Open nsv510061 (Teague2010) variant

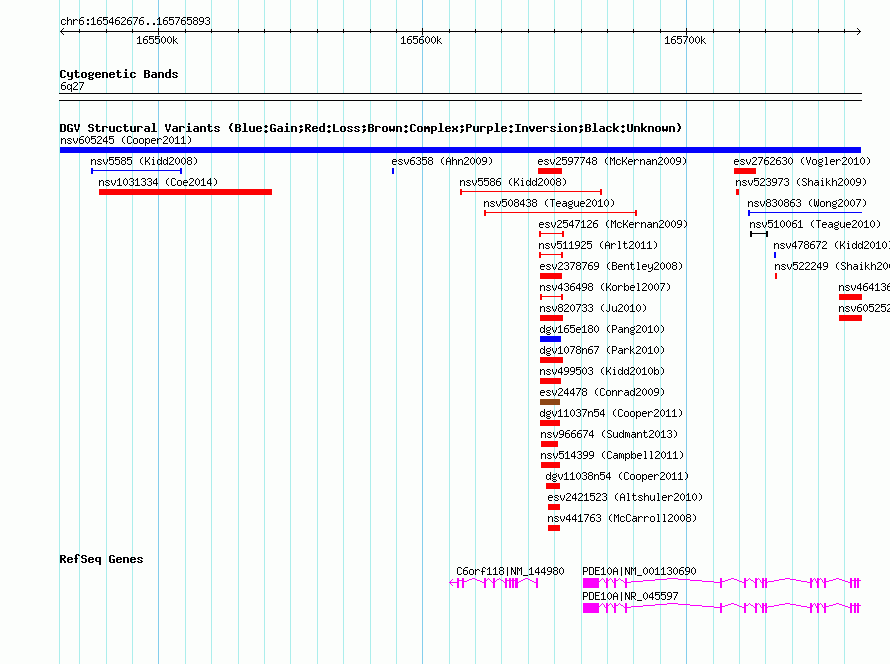815,224
